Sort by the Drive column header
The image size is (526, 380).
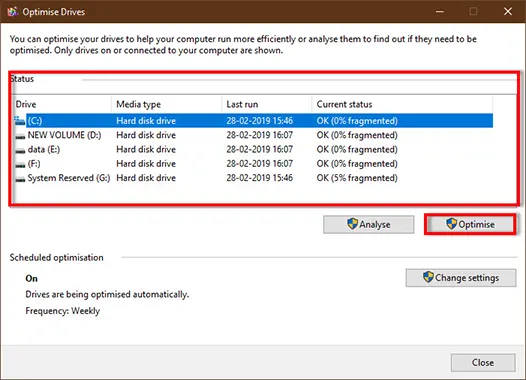62,104
